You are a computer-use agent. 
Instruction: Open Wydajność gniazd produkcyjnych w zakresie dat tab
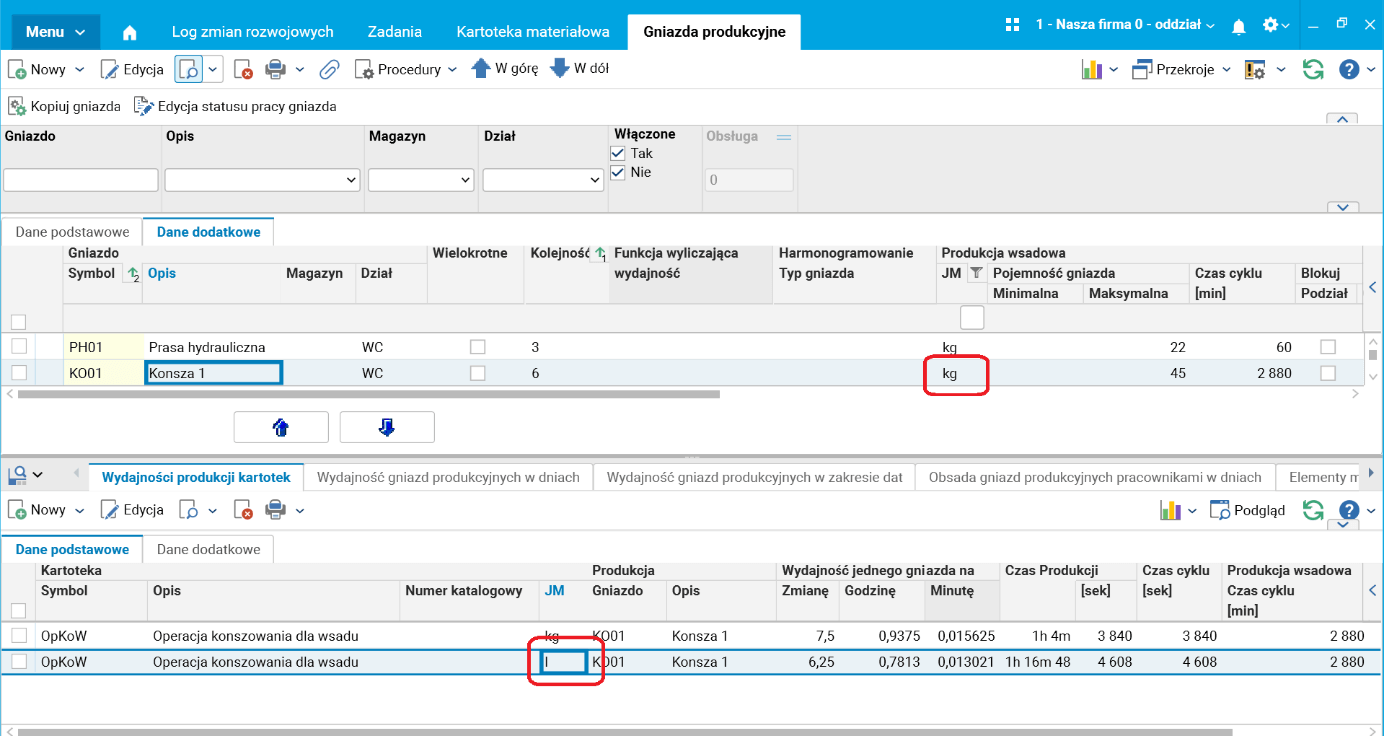pos(754,477)
